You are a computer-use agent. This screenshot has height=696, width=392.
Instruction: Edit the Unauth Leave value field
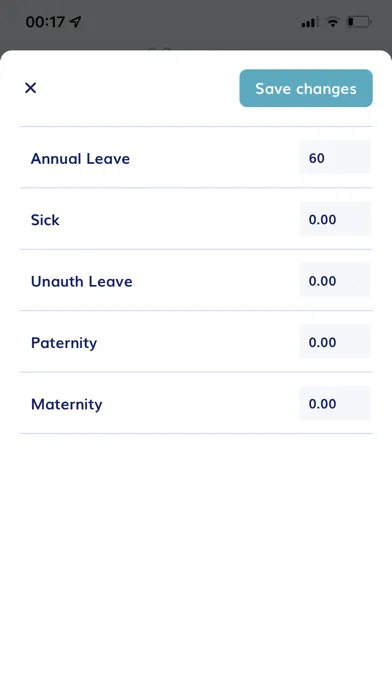click(335, 280)
